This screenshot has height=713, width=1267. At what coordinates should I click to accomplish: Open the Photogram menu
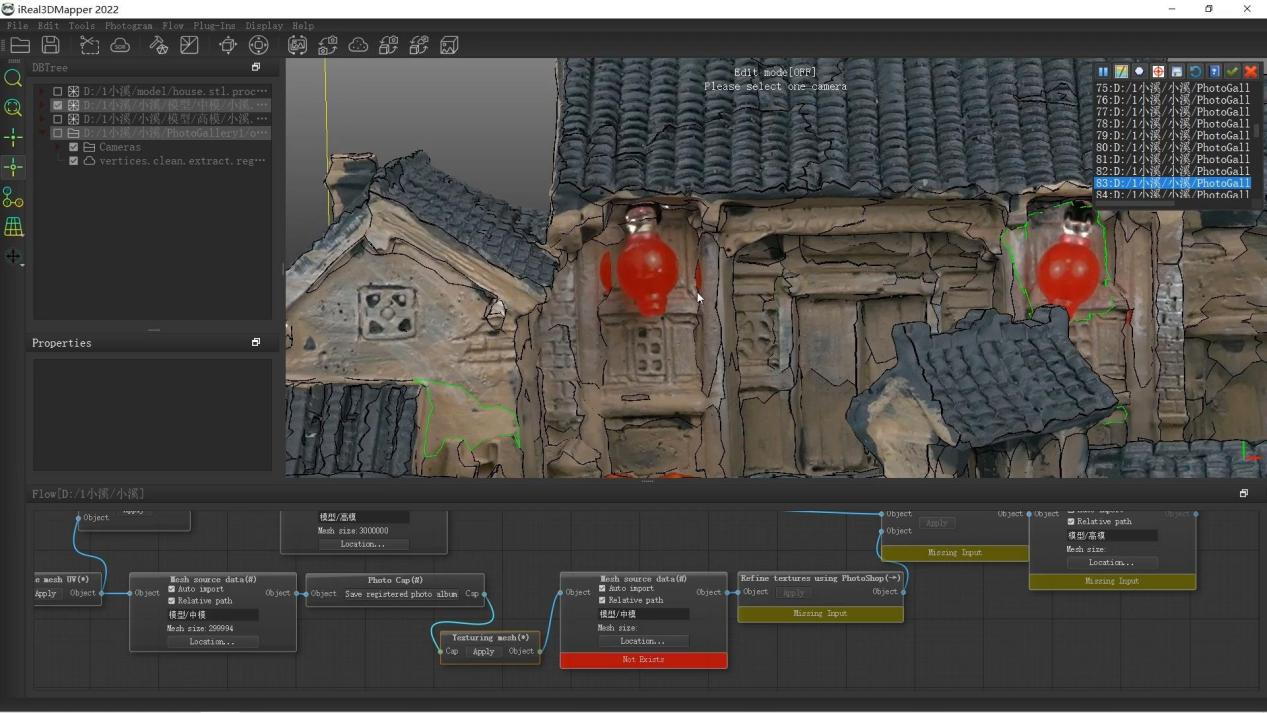pos(128,26)
